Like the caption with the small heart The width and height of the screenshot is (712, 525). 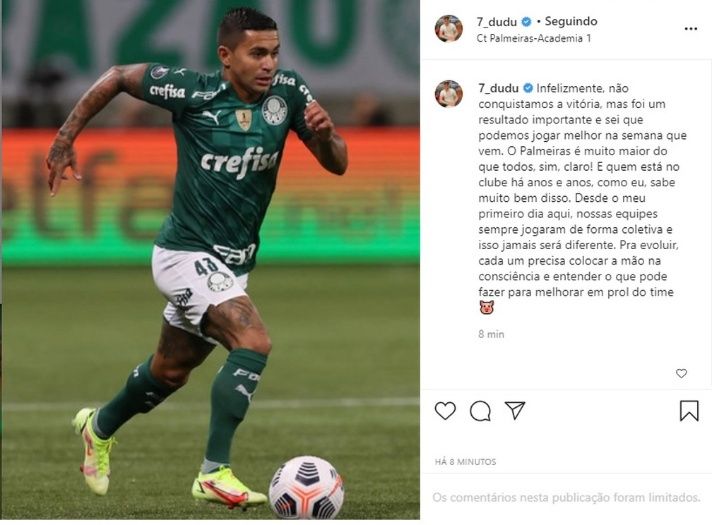681,373
